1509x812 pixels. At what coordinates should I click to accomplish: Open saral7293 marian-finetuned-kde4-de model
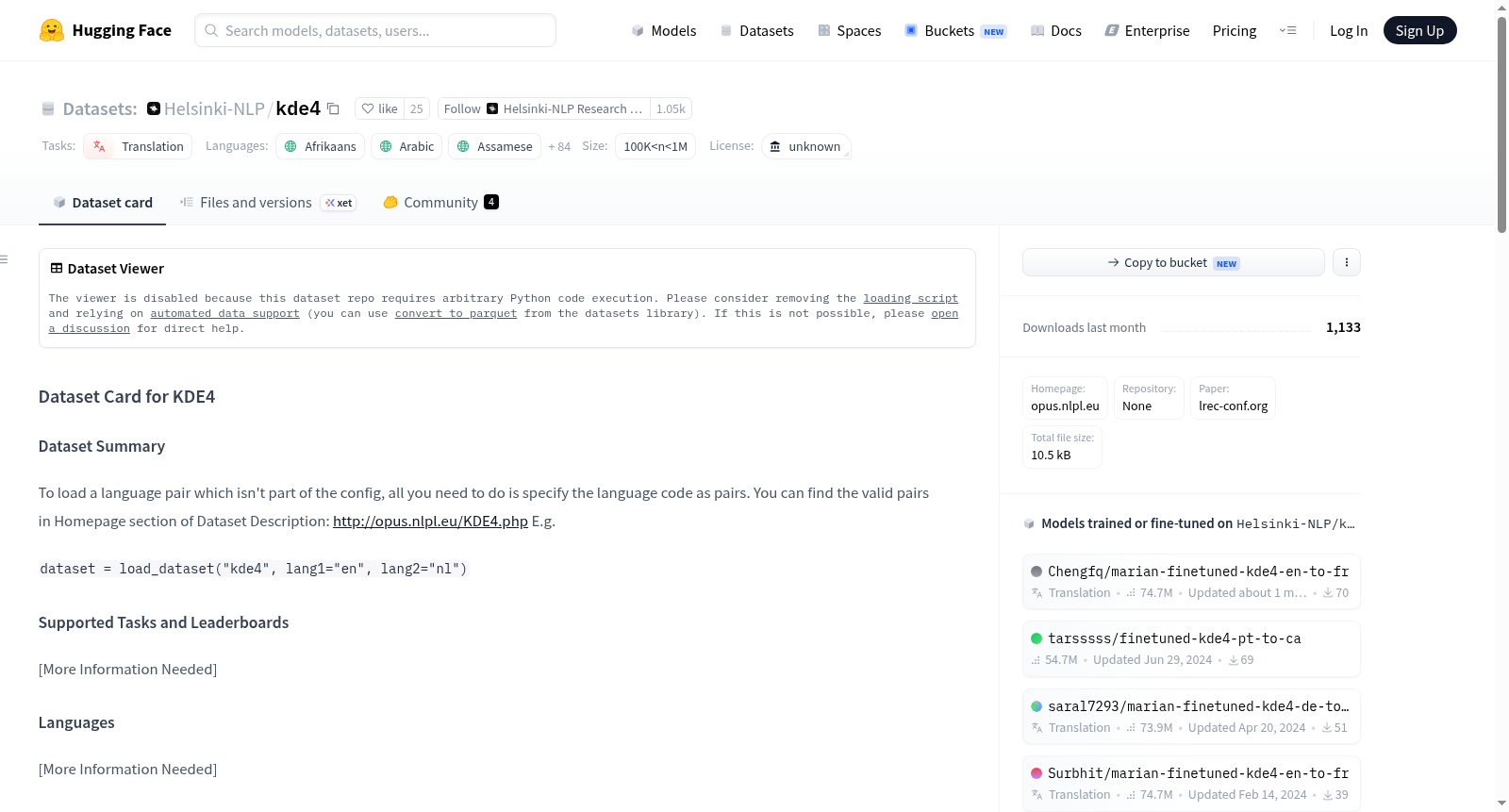click(x=1191, y=716)
